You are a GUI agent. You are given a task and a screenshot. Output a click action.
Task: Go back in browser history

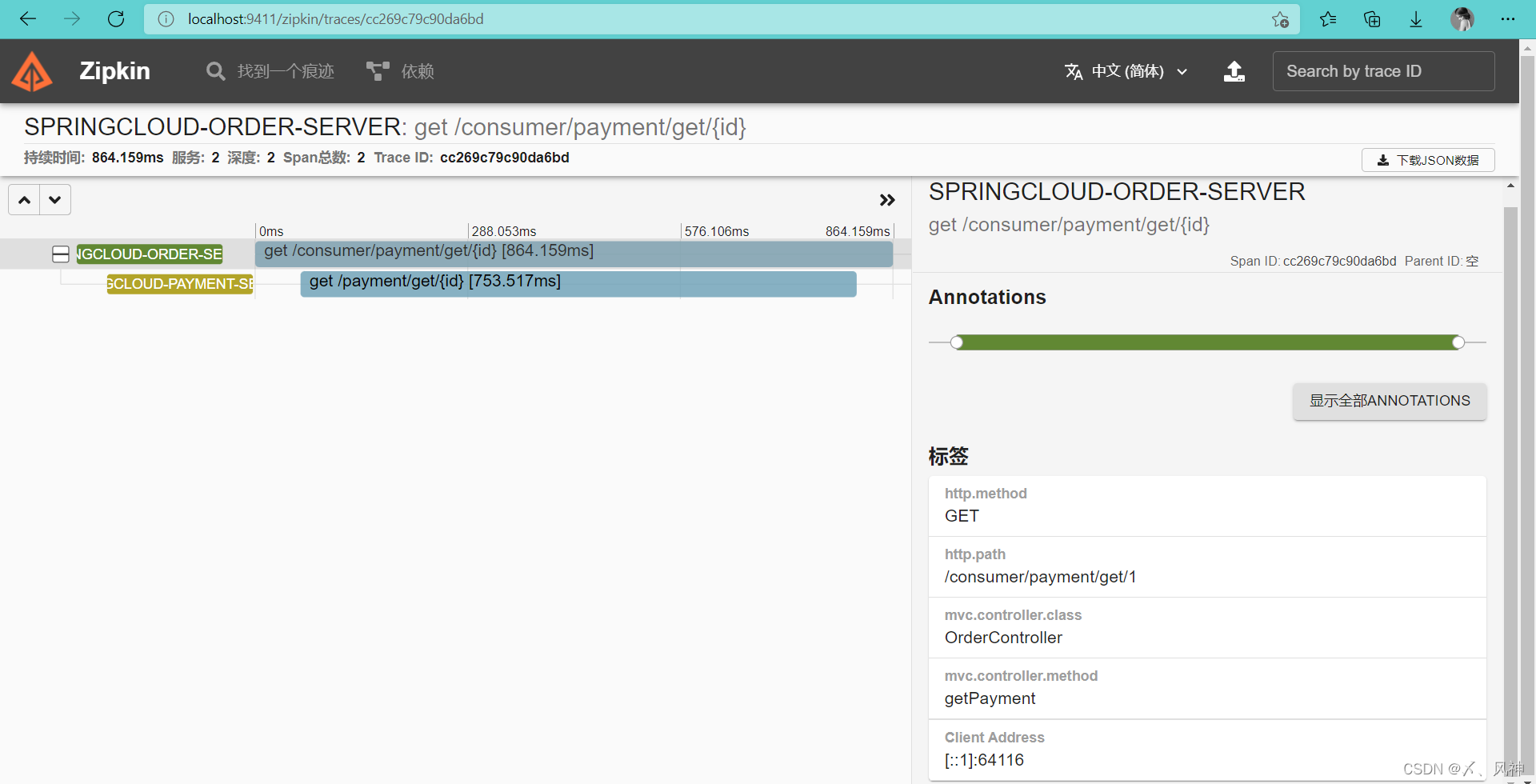(28, 19)
